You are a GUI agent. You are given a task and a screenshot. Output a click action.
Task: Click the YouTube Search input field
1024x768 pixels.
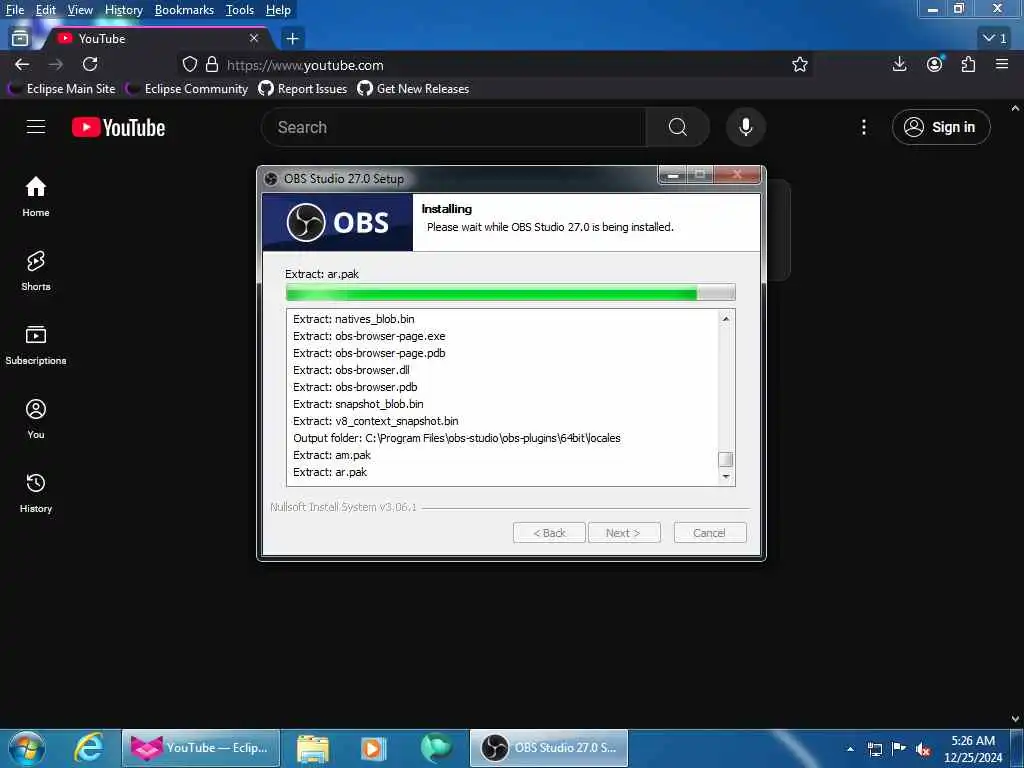tap(454, 127)
